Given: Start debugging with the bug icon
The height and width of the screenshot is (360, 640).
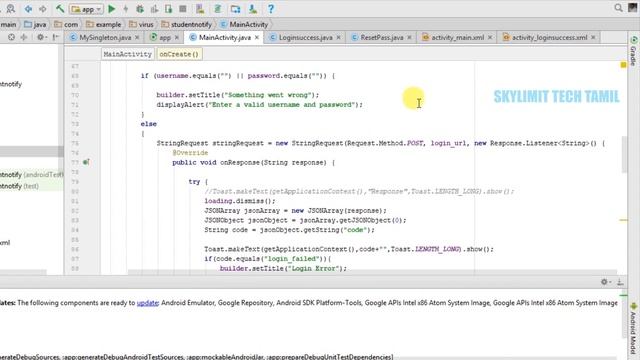Looking at the screenshot, I should click(x=140, y=9).
